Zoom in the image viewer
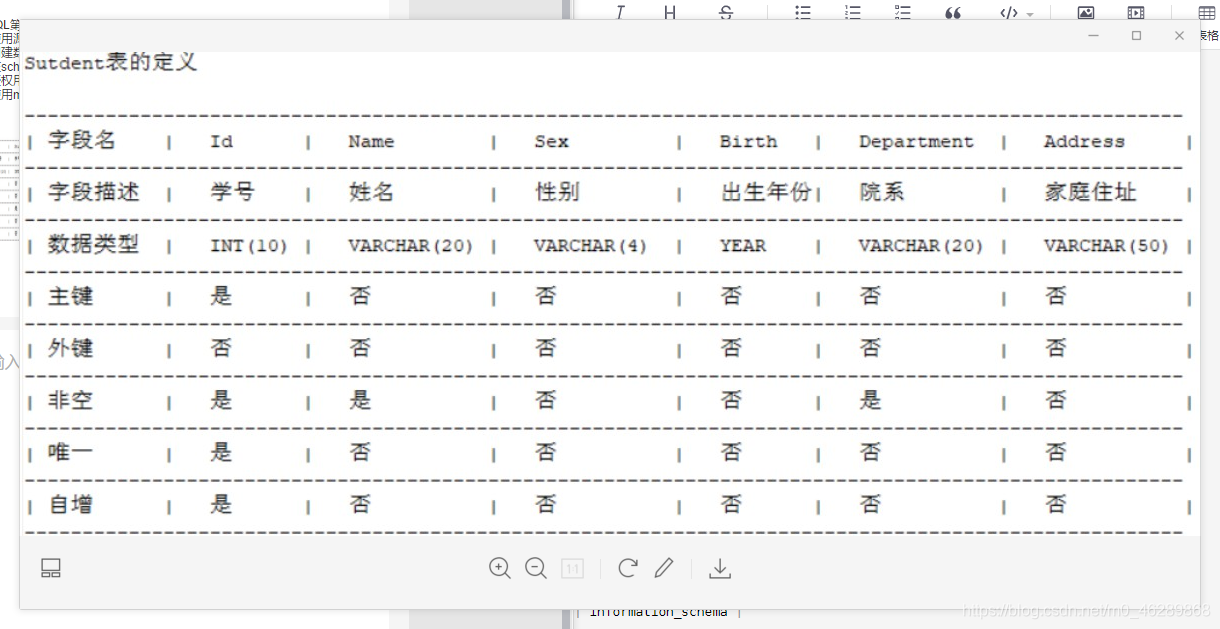1220x629 pixels. [500, 568]
